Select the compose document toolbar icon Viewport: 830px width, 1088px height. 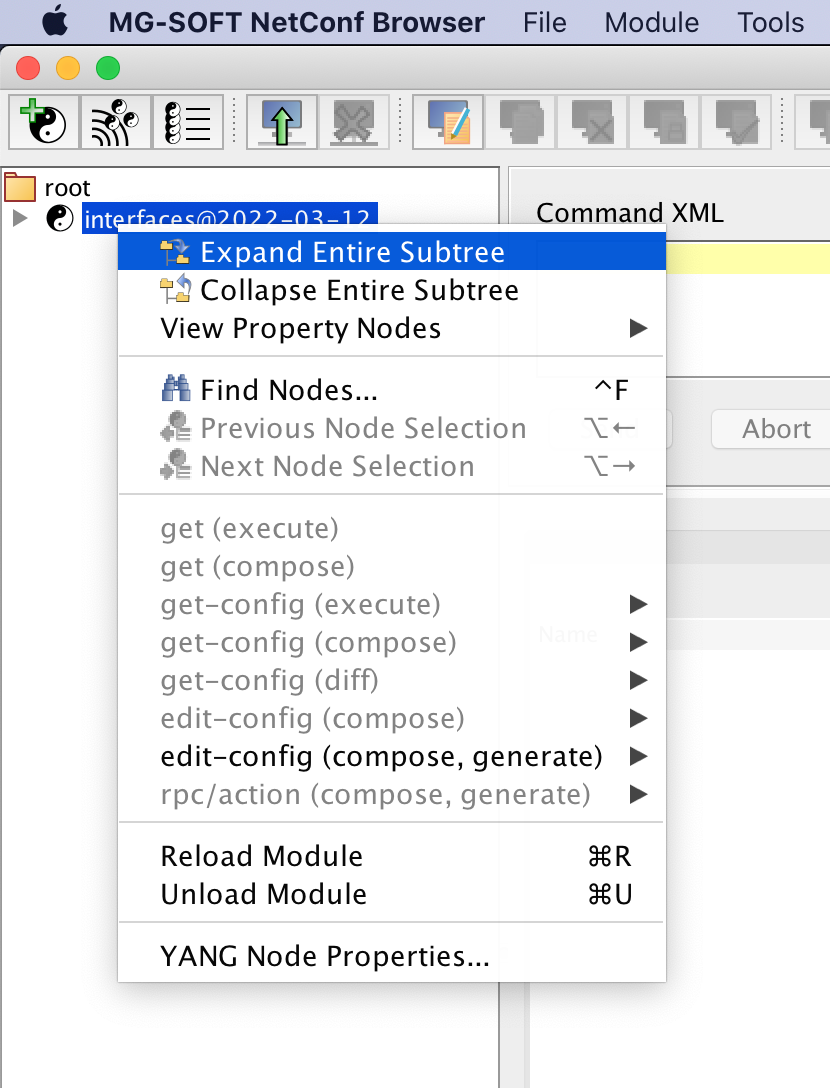coord(447,121)
